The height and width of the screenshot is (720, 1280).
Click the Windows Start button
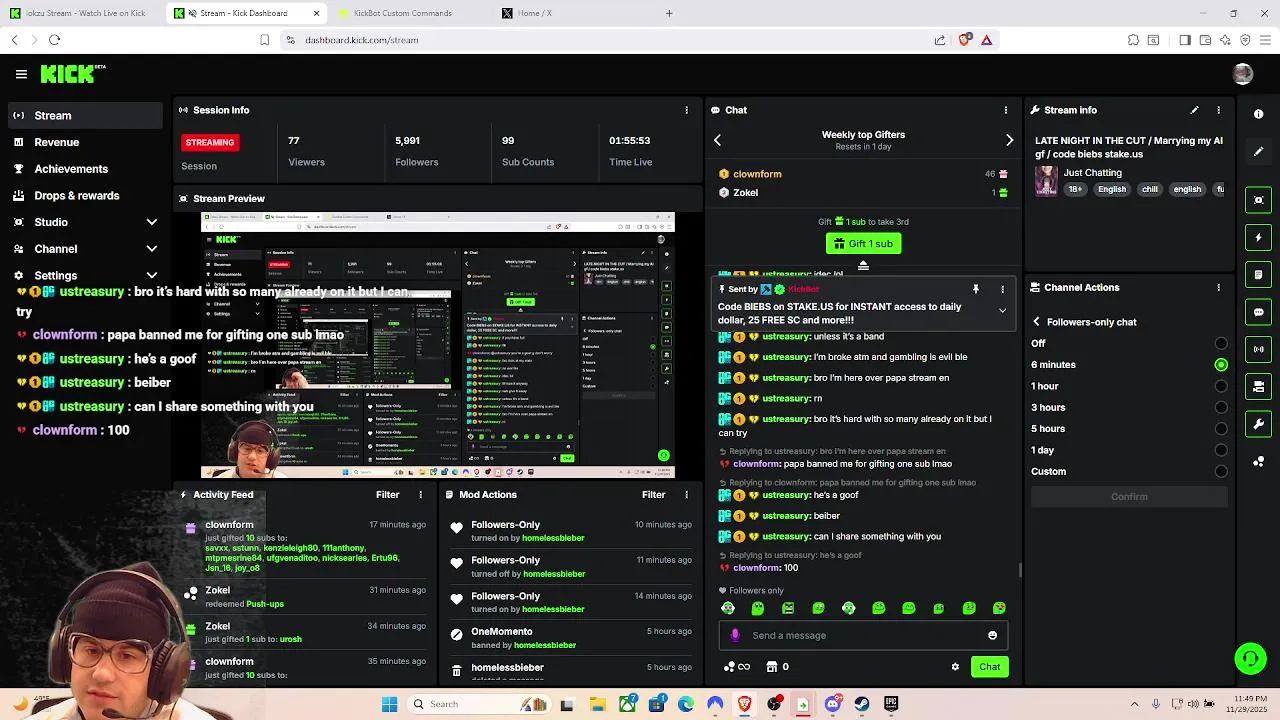coord(389,704)
